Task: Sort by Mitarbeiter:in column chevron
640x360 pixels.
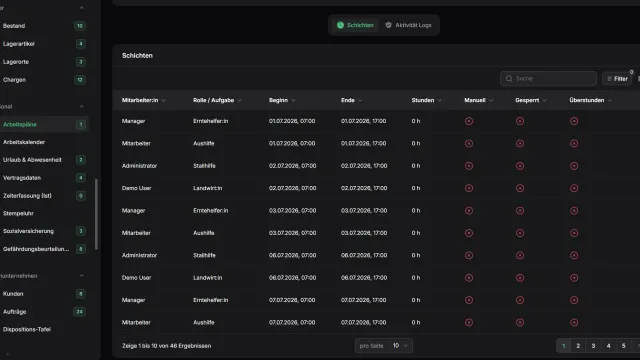Action: pyautogui.click(x=164, y=100)
